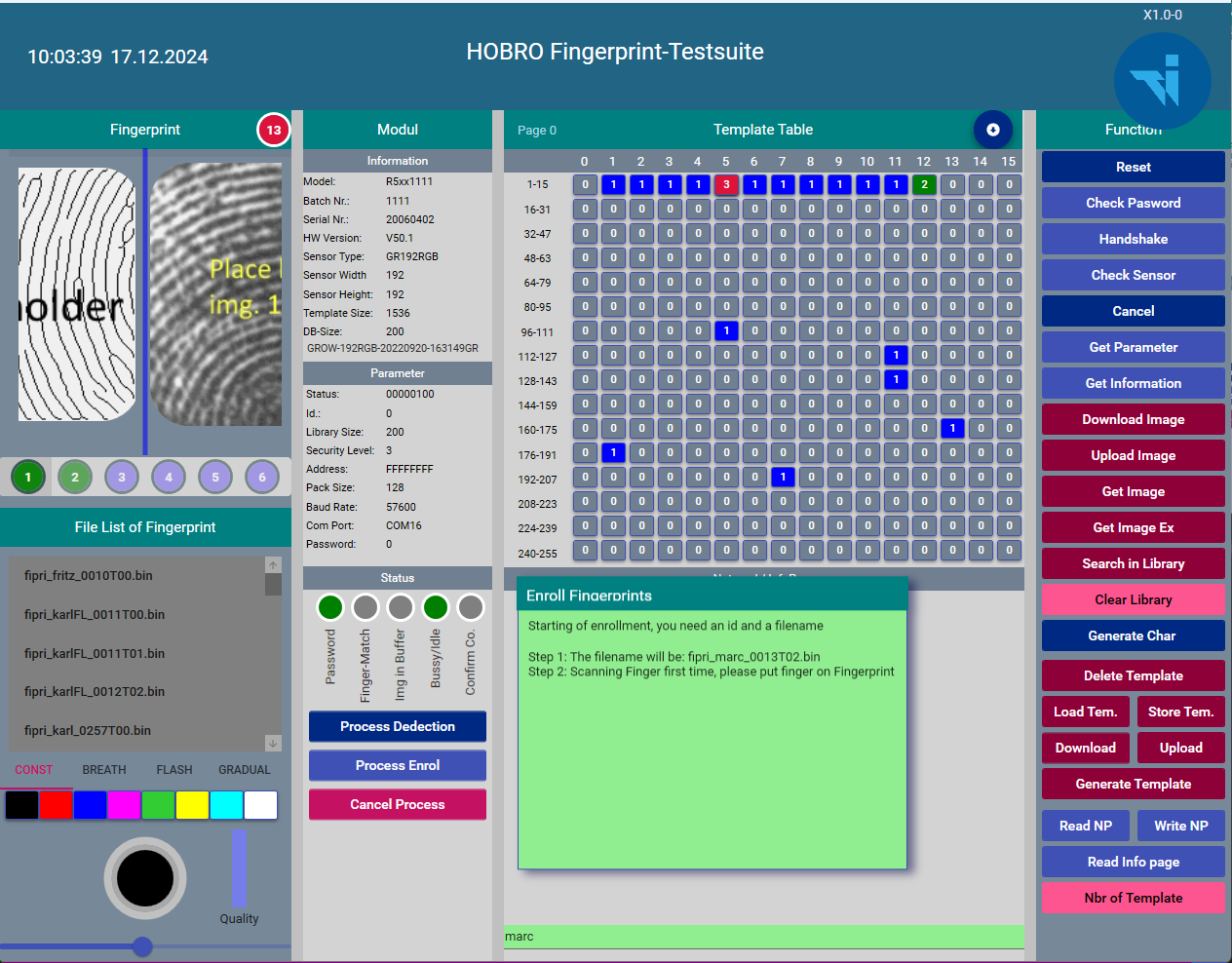
Task: Toggle the Password status indicator
Action: coord(330,607)
